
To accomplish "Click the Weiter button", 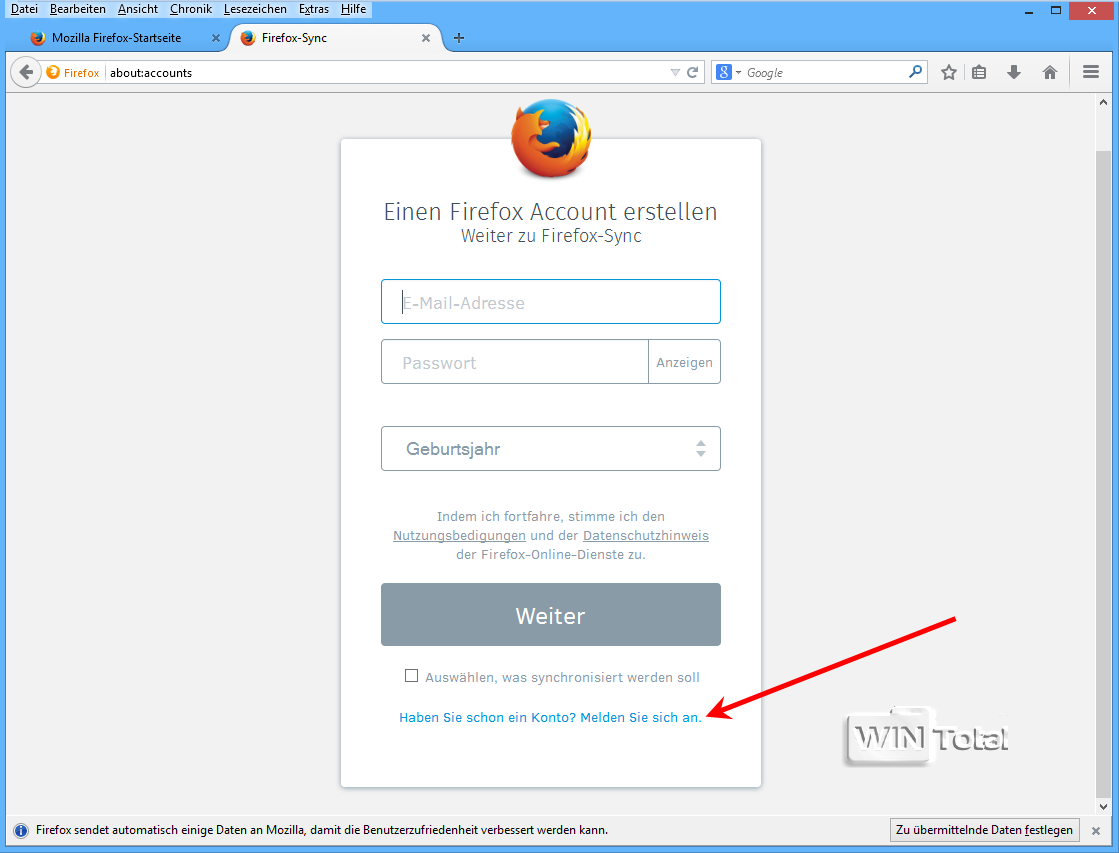I will point(551,615).
